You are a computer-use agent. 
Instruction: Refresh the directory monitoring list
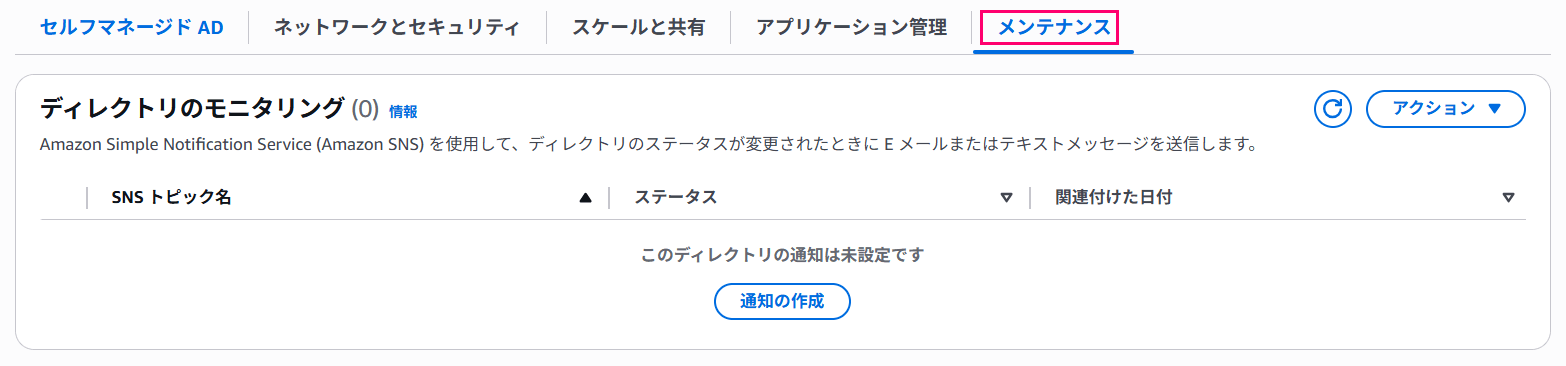pos(1333,109)
